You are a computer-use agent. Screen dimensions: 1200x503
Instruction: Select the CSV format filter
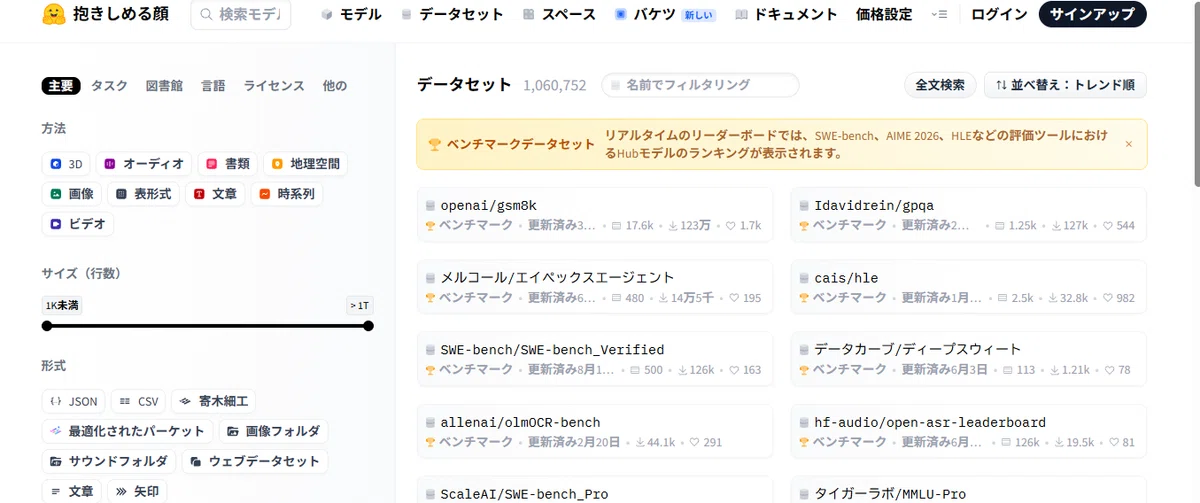tap(139, 401)
